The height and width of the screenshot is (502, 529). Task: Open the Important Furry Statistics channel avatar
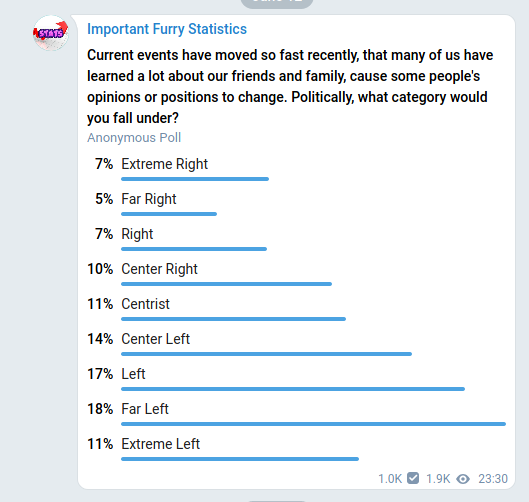coord(51,33)
